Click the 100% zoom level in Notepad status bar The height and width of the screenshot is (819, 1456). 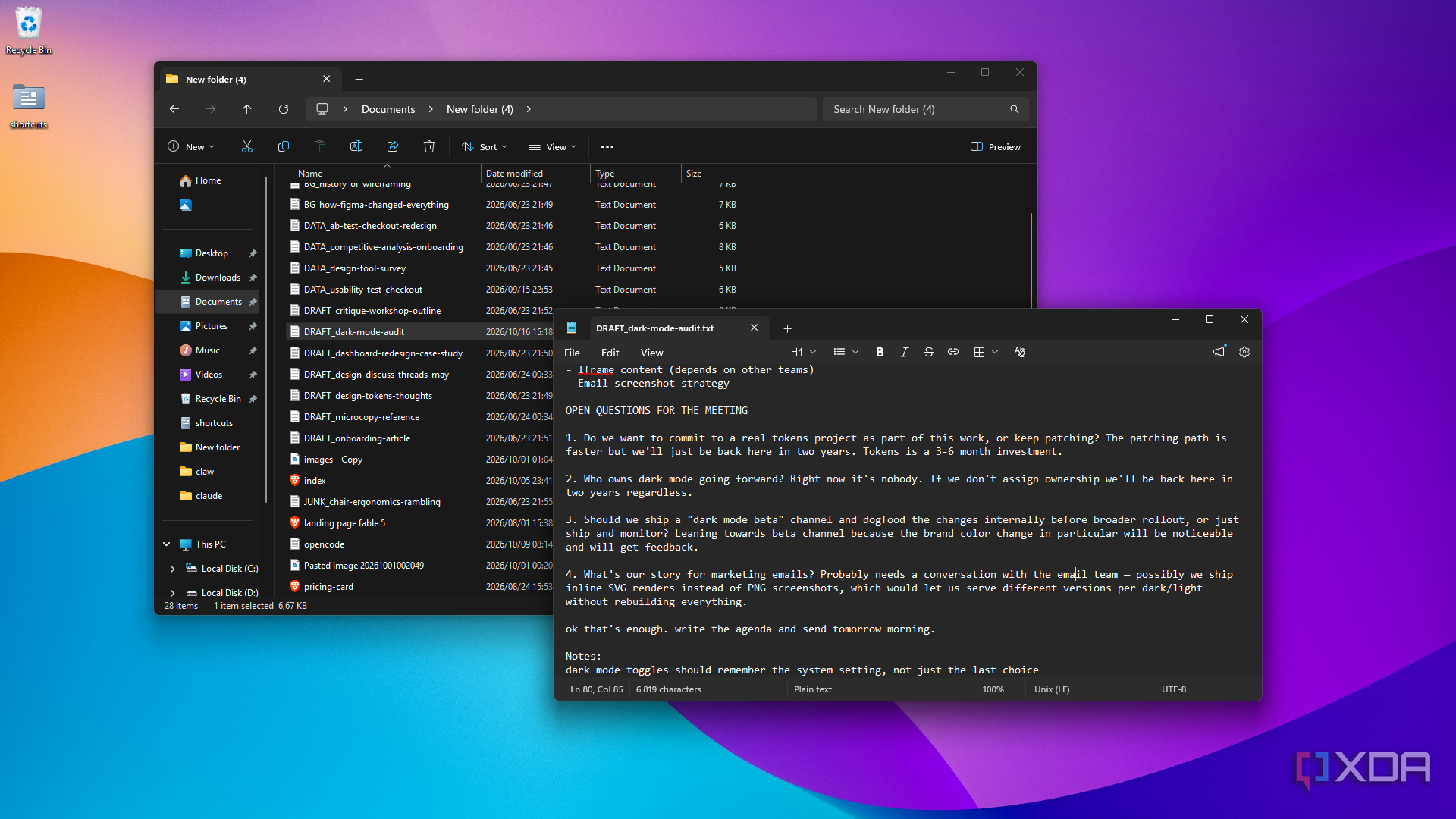[993, 689]
